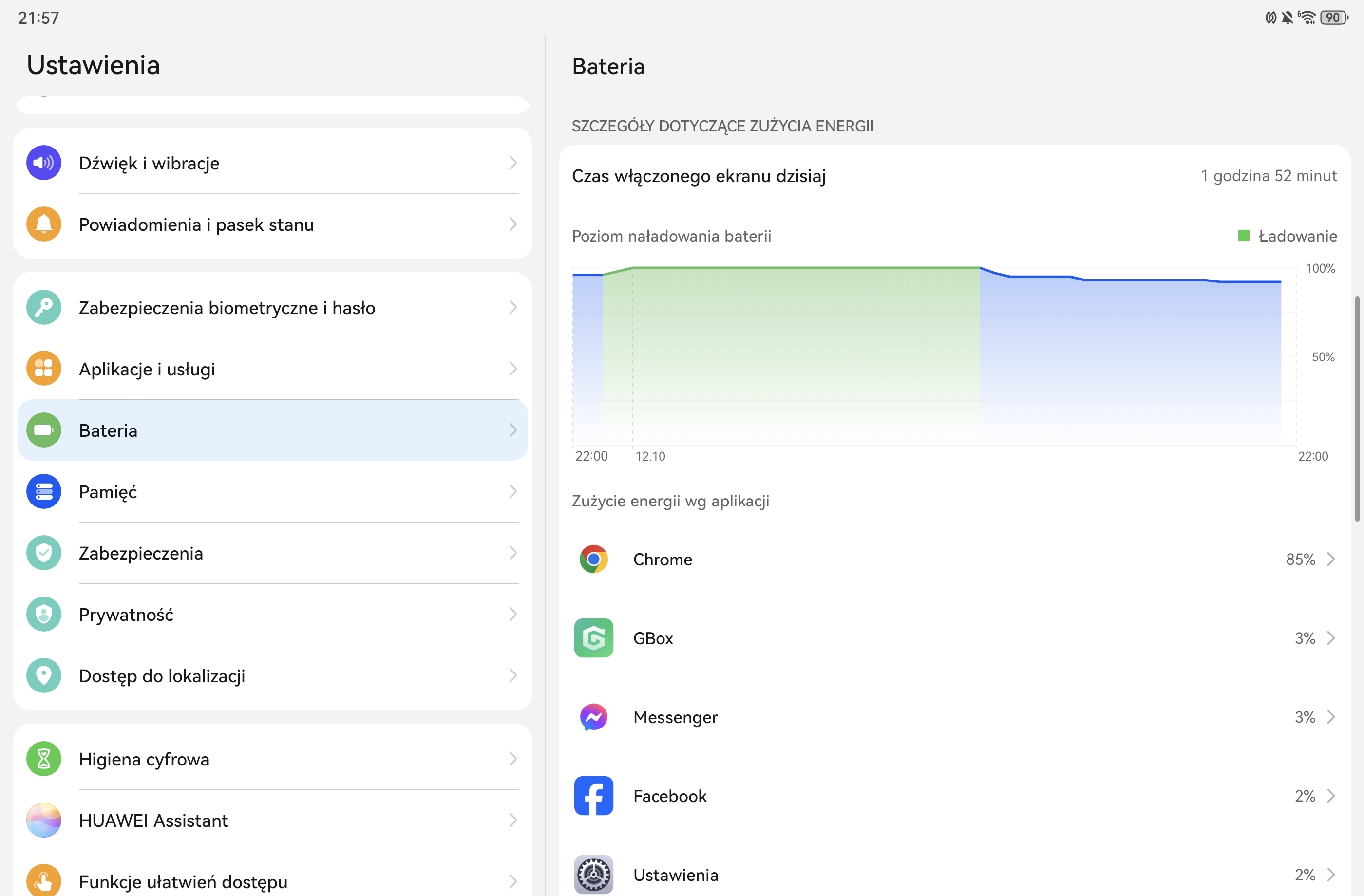The image size is (1364, 896).
Task: Expand Ustawienia app usage chevron
Action: (1331, 875)
